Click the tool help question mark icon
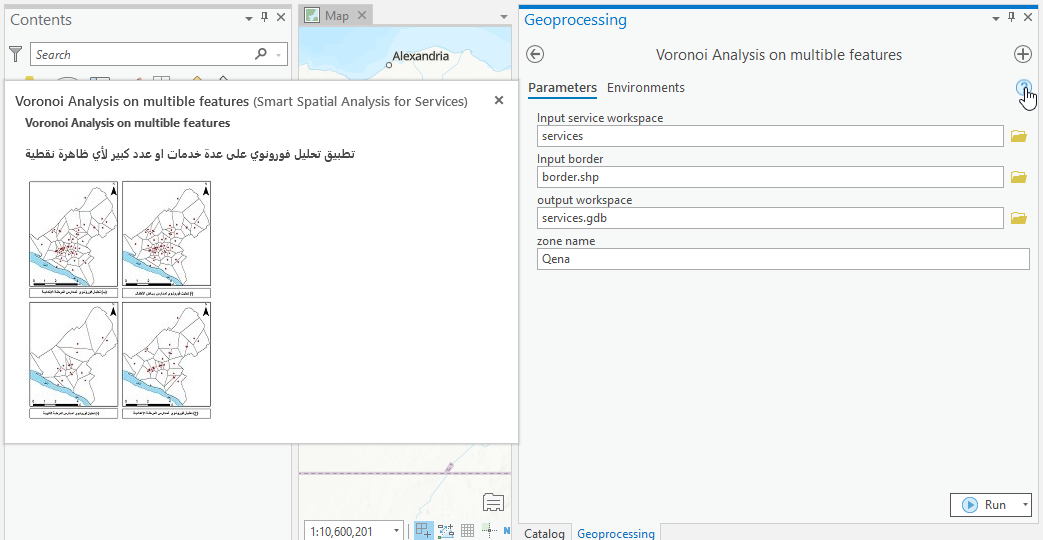 pyautogui.click(x=1023, y=88)
